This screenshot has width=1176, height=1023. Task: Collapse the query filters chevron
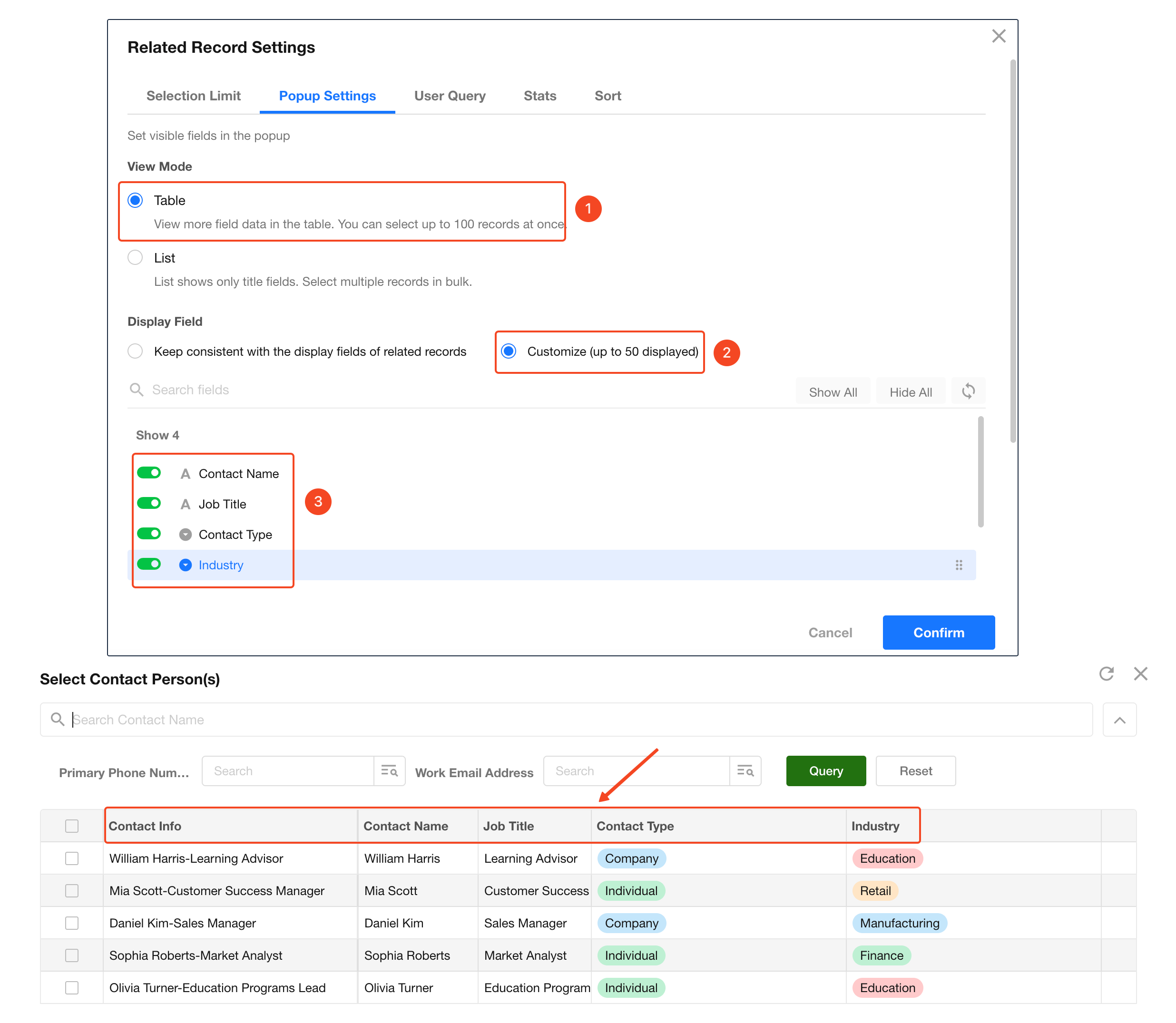1119,720
